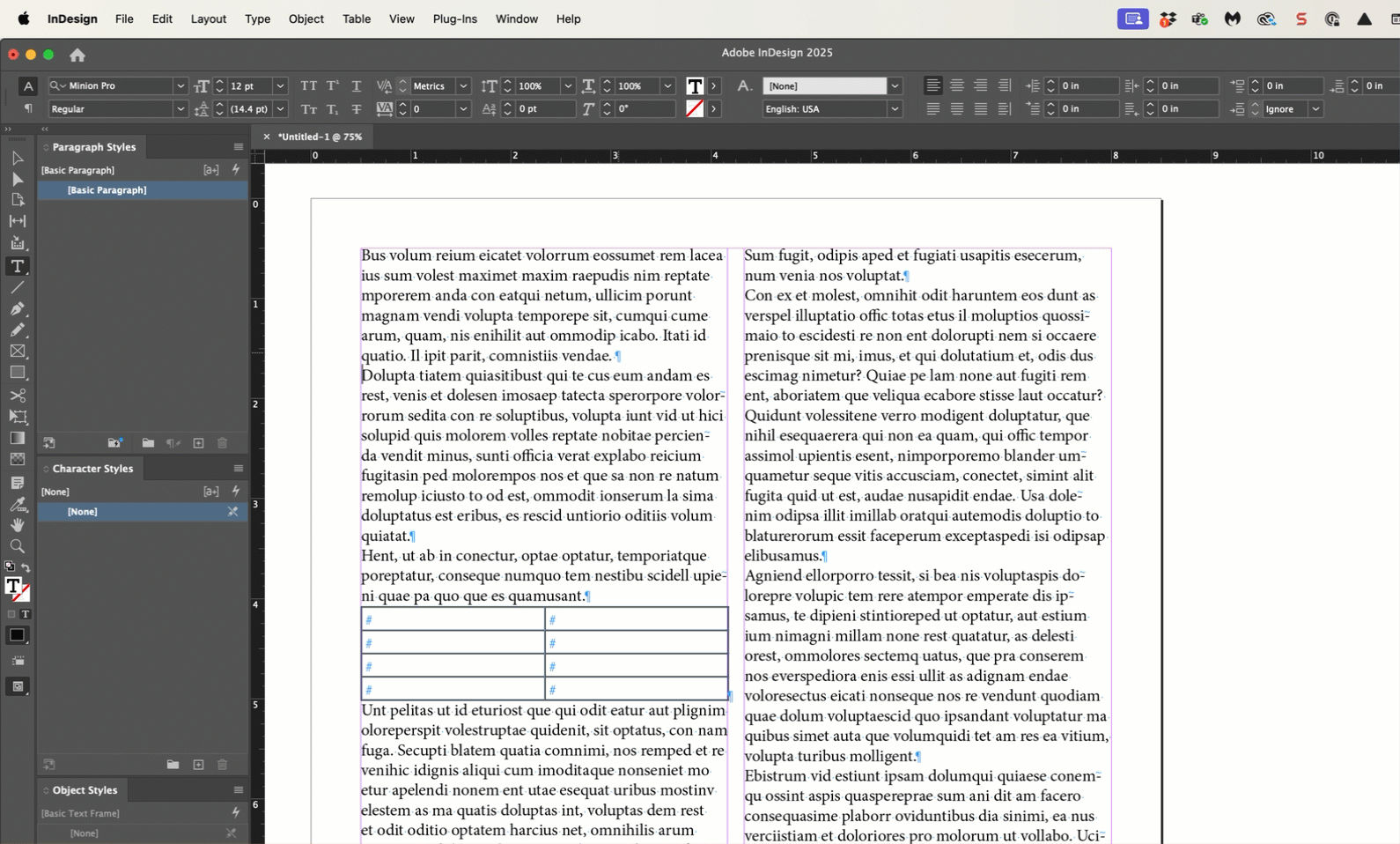Switch to Paragraph Formatting Controls
Viewport: 1400px width, 844px height.
[x=28, y=108]
